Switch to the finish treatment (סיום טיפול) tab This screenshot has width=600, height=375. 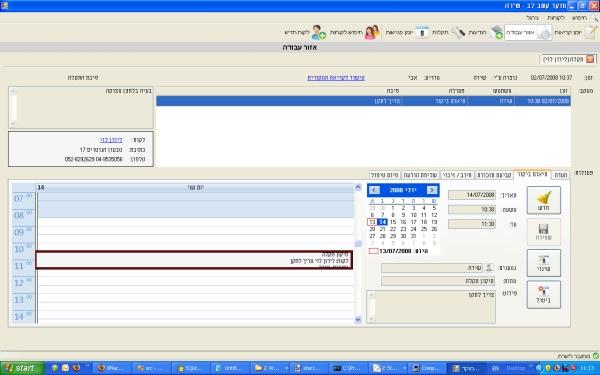385,175
